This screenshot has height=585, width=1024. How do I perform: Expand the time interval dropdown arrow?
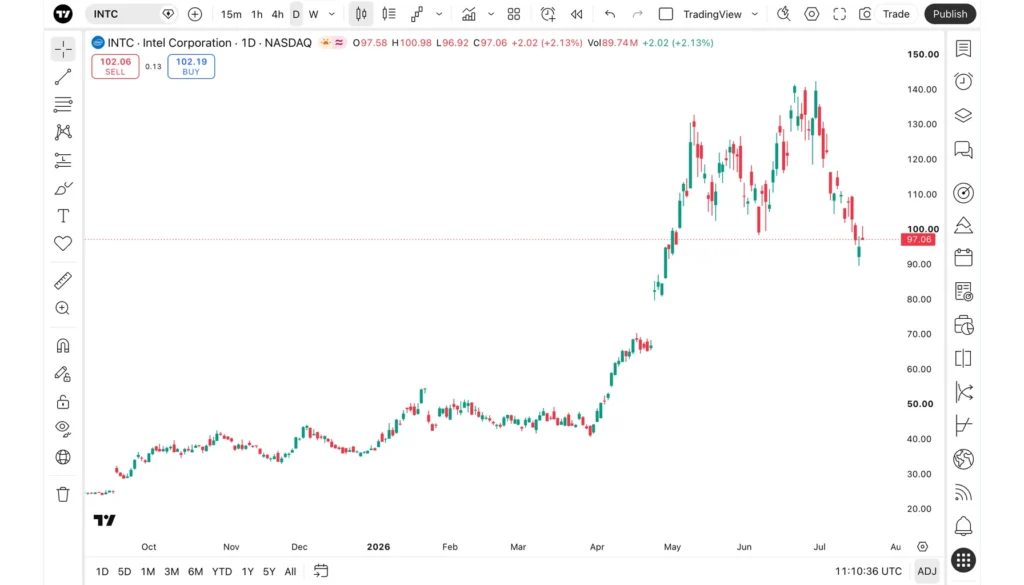pos(332,14)
